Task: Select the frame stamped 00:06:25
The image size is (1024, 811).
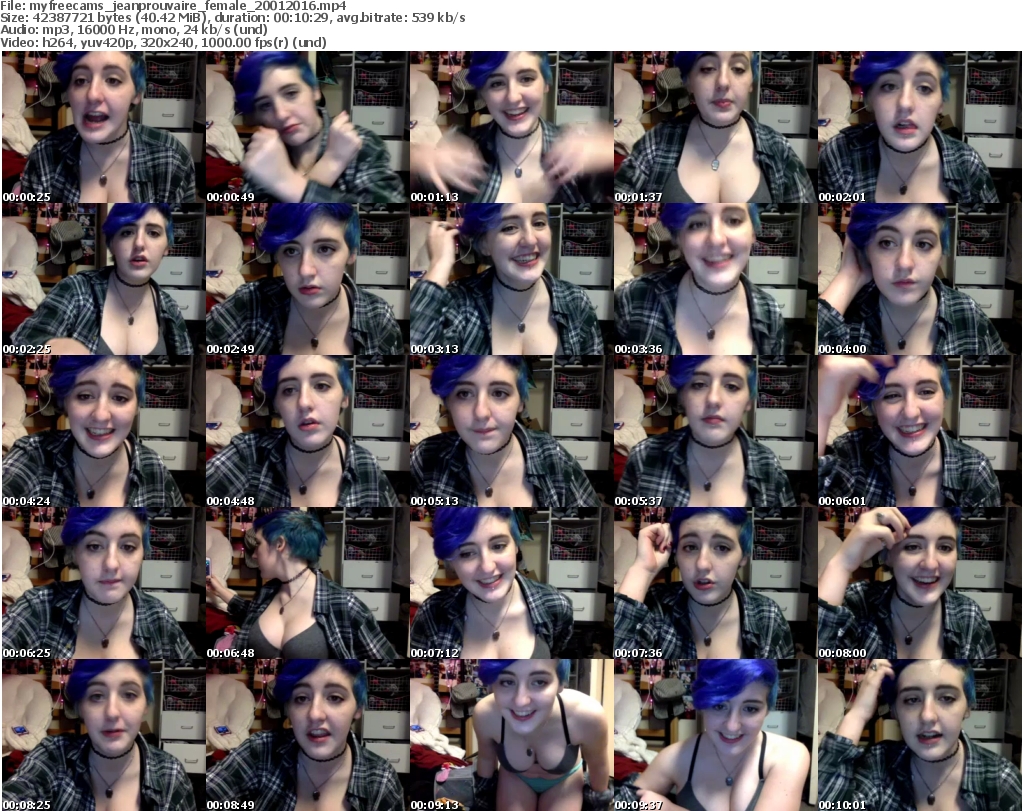Action: [x=103, y=583]
